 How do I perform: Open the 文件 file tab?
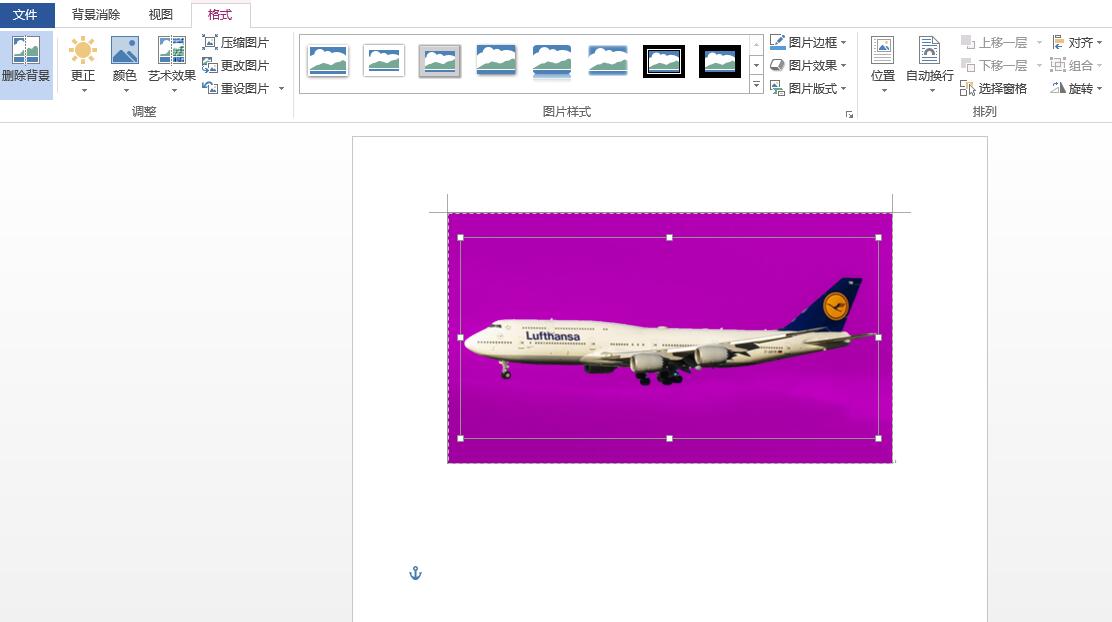[x=26, y=14]
